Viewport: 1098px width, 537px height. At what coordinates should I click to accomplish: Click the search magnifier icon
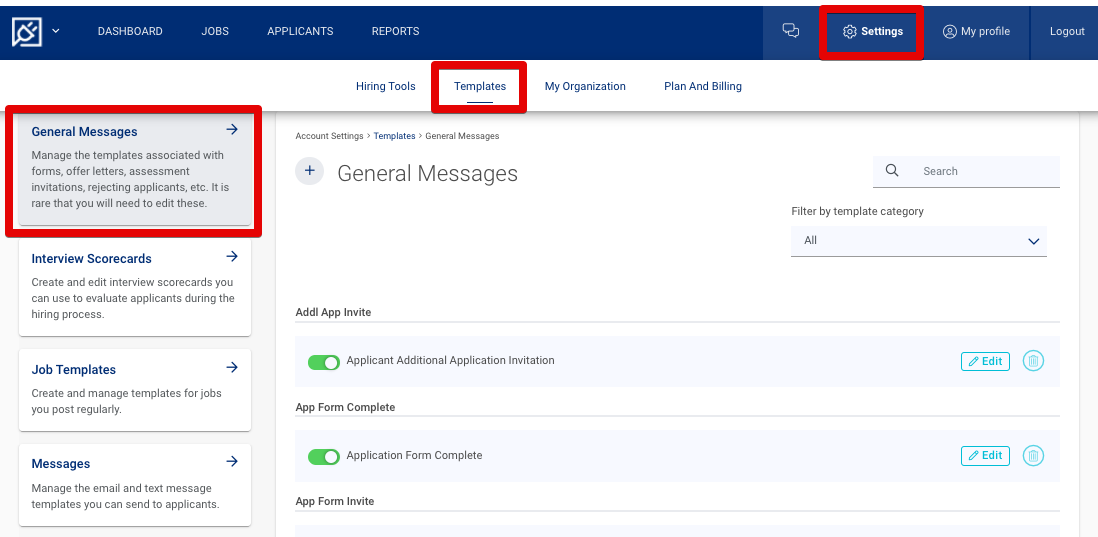[x=892, y=171]
